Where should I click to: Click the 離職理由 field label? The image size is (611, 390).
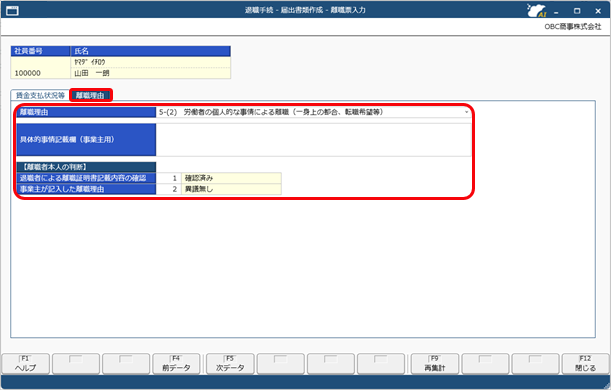click(86, 112)
